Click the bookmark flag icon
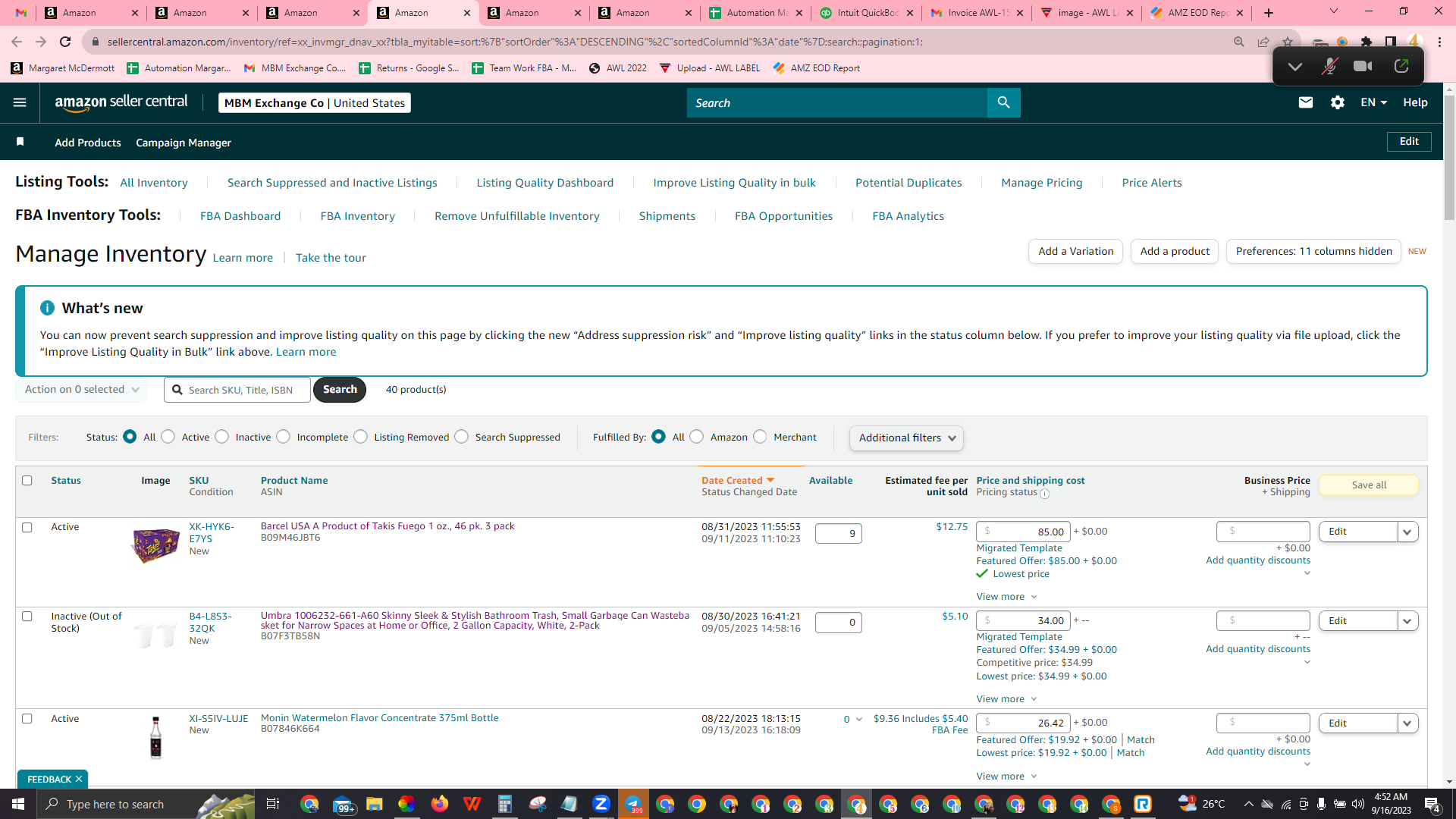This screenshot has width=1456, height=819. [20, 142]
